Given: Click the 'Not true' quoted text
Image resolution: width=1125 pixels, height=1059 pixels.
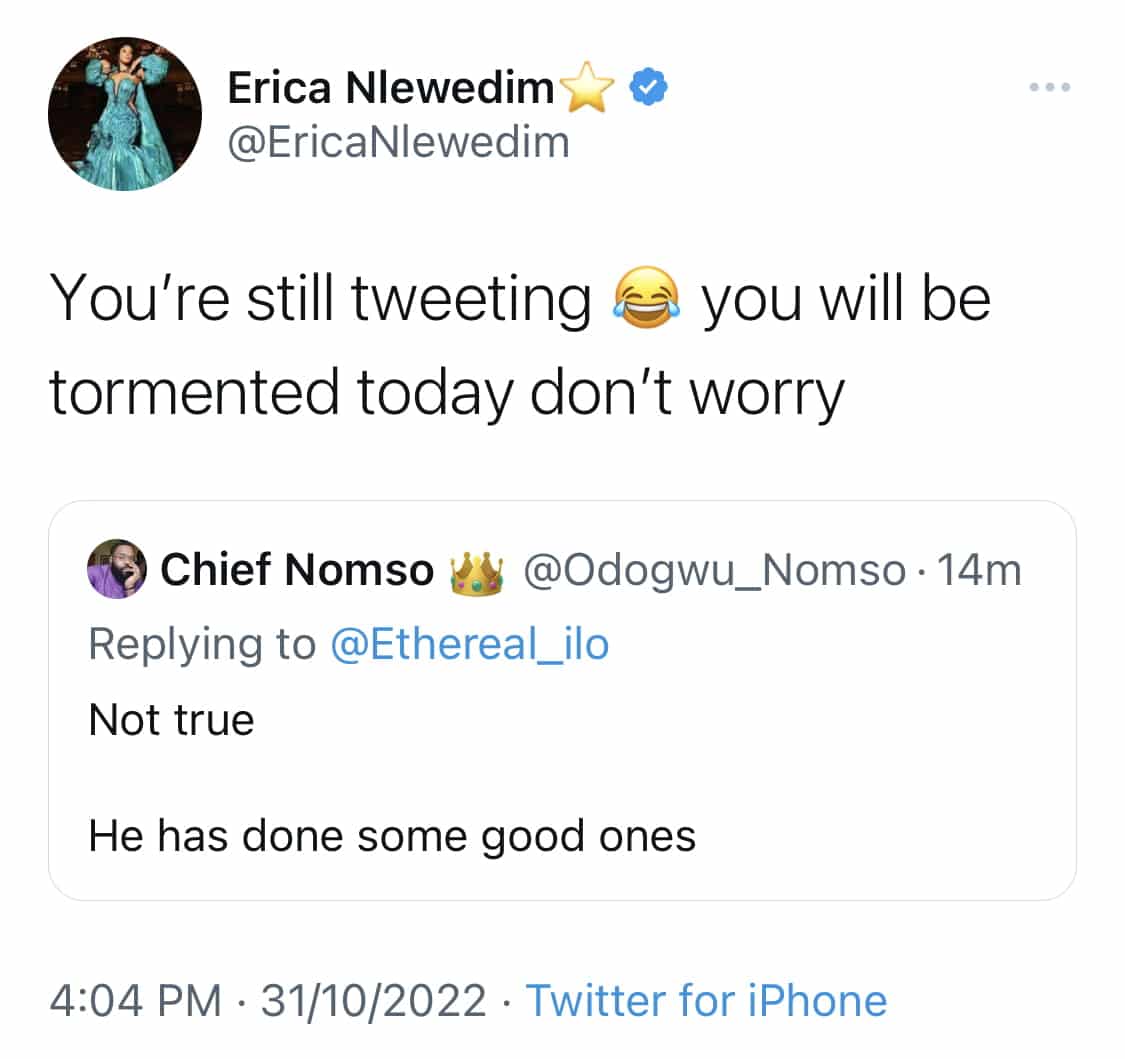Looking at the screenshot, I should (171, 719).
